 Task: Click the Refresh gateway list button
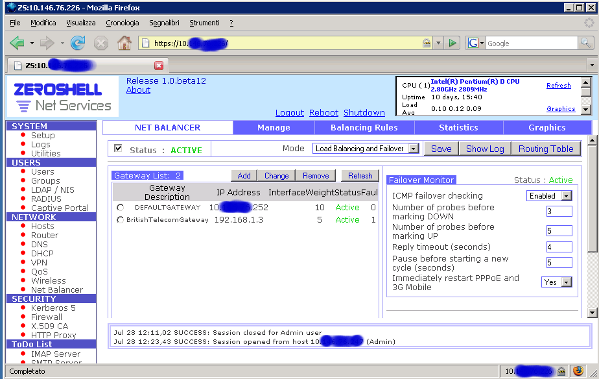360,176
